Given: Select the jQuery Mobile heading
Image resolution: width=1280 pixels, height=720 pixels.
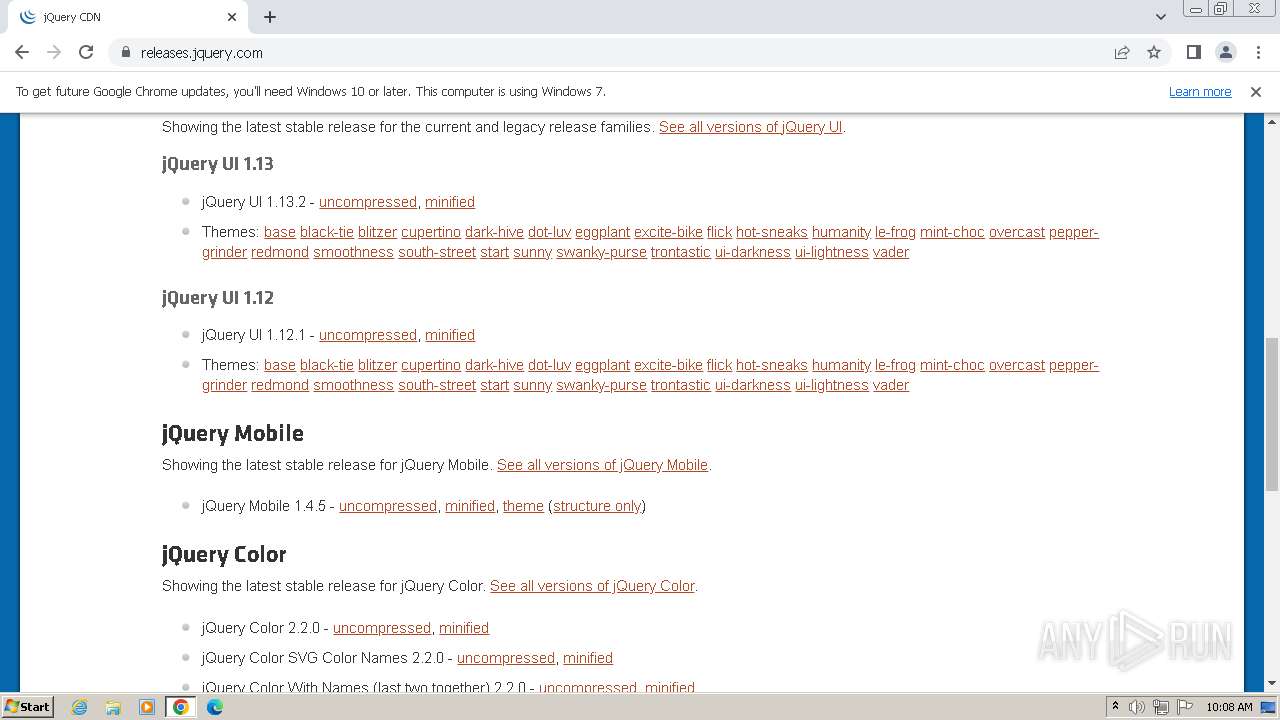Looking at the screenshot, I should click(233, 433).
